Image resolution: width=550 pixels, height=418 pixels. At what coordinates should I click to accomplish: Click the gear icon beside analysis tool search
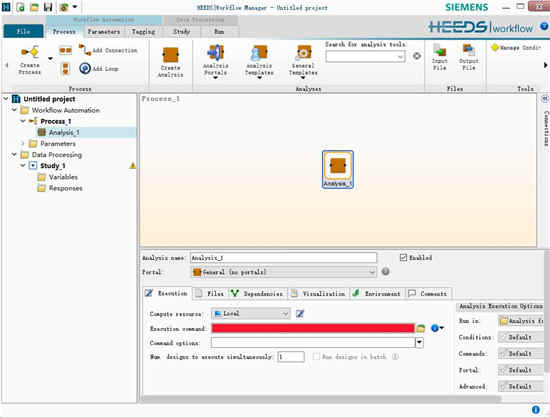click(x=417, y=56)
